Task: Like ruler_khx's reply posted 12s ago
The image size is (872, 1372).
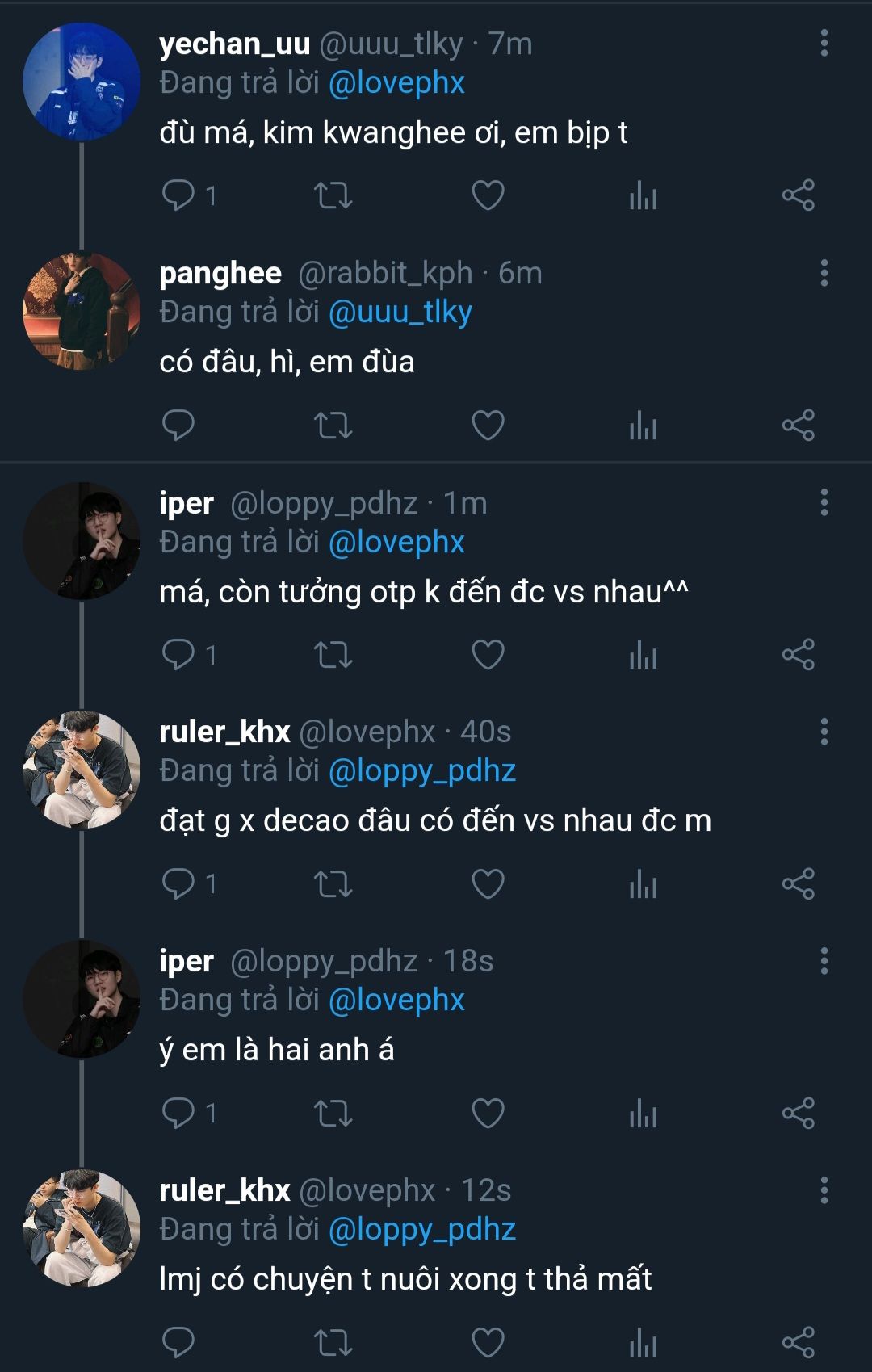Action: (x=488, y=1342)
